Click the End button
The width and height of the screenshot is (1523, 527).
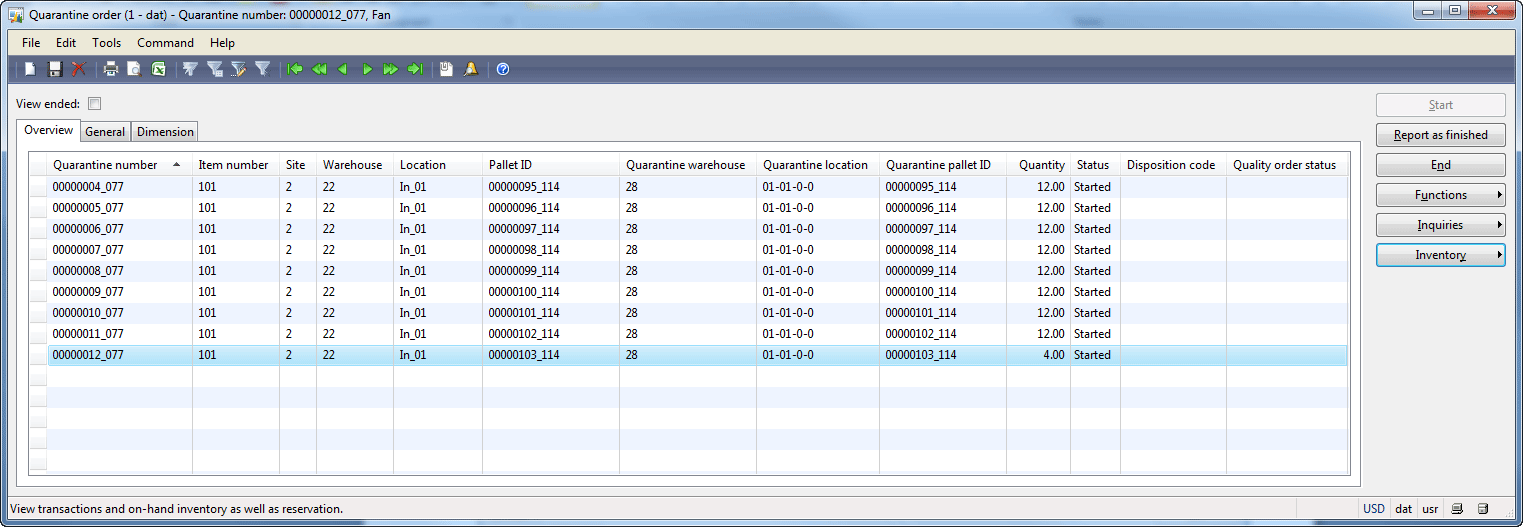point(1440,165)
